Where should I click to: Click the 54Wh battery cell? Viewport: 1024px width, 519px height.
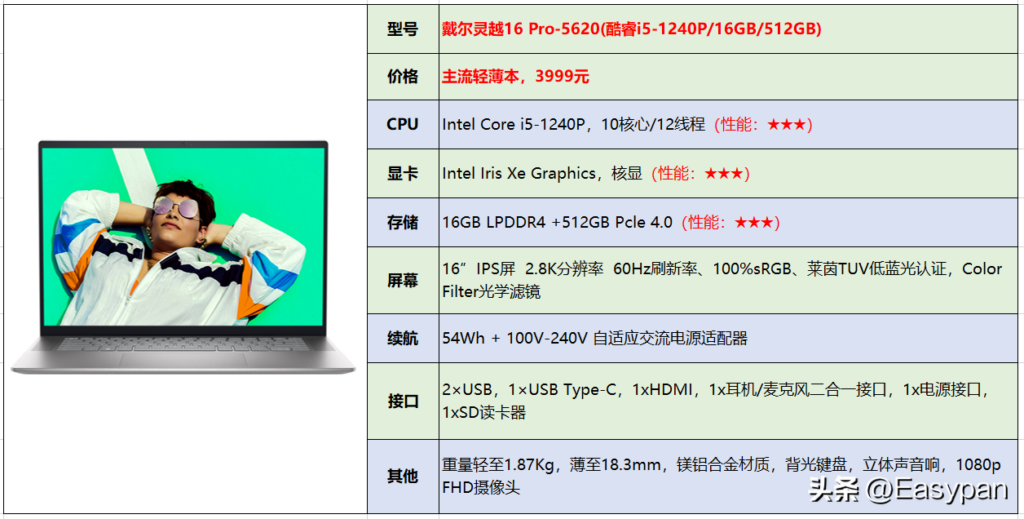coord(728,339)
